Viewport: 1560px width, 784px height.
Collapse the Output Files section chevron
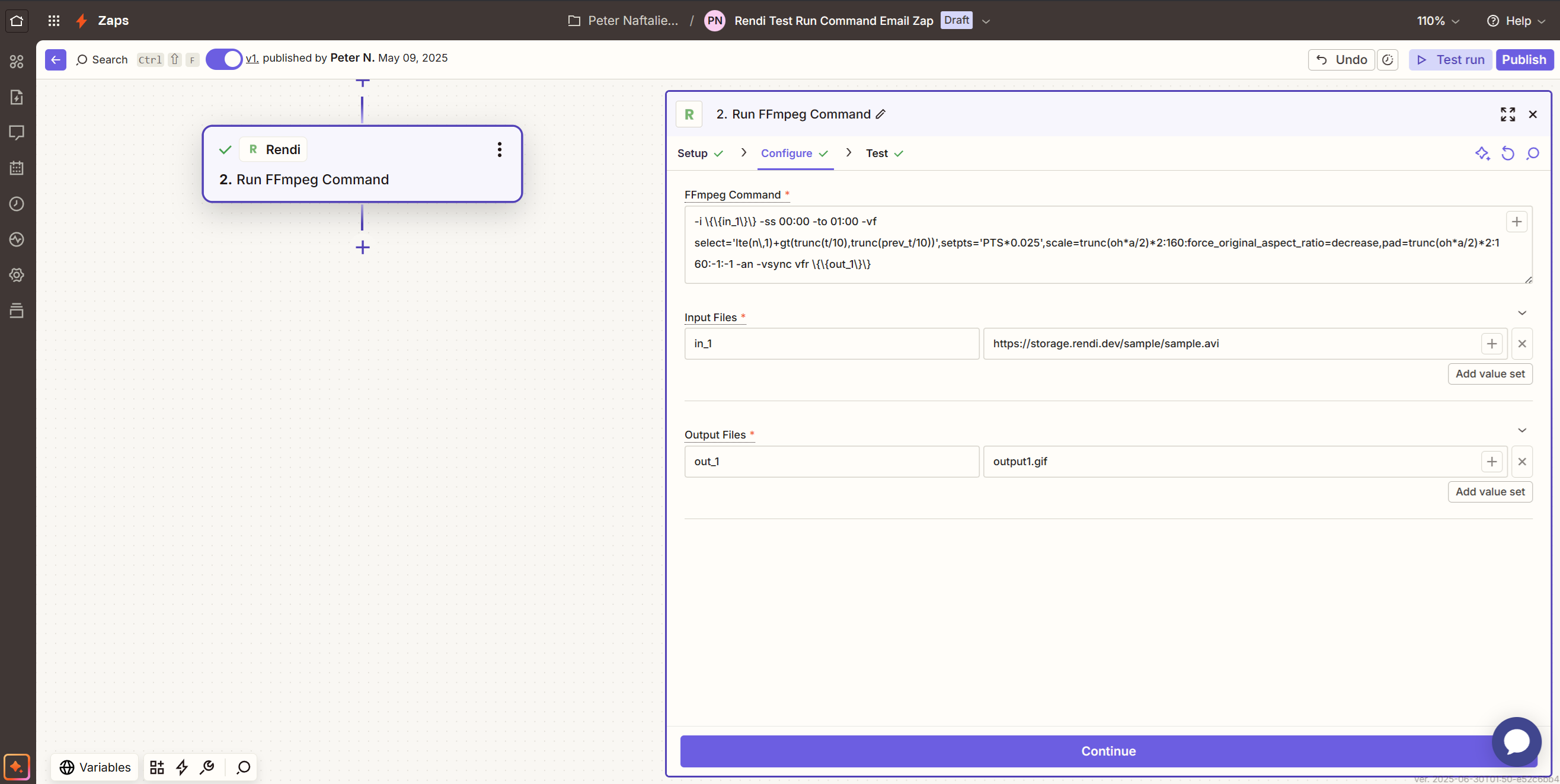point(1522,430)
